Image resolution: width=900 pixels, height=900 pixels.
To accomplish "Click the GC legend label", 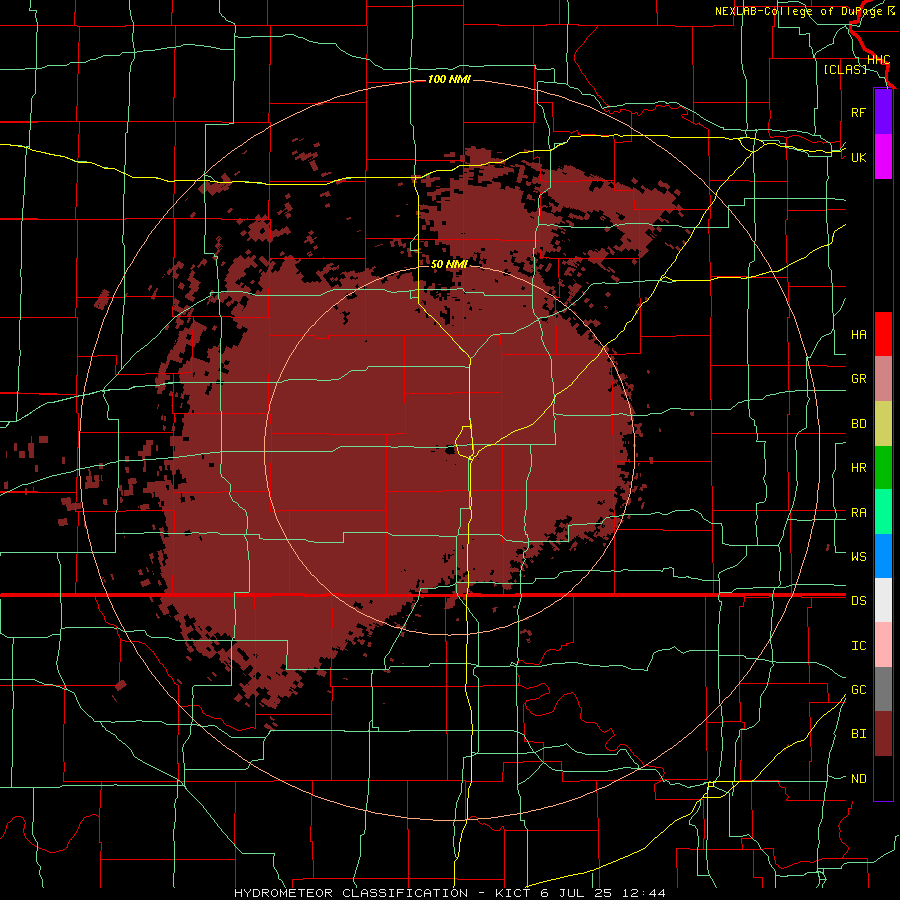I will [858, 690].
